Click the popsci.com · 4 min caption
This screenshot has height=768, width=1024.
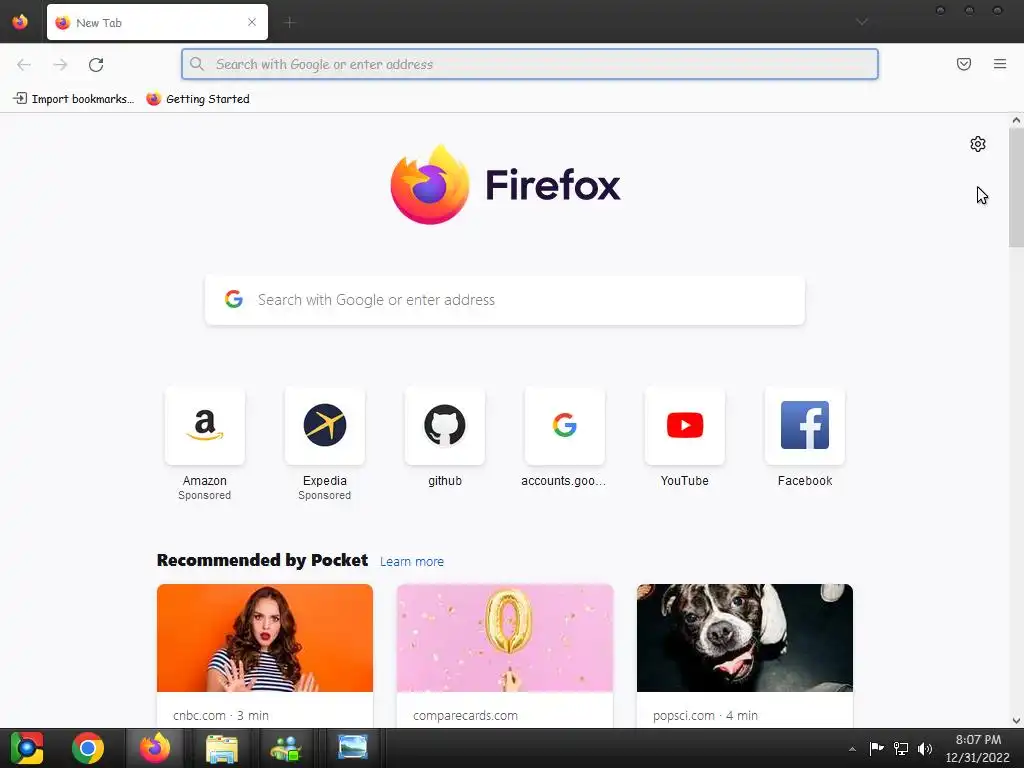[705, 715]
